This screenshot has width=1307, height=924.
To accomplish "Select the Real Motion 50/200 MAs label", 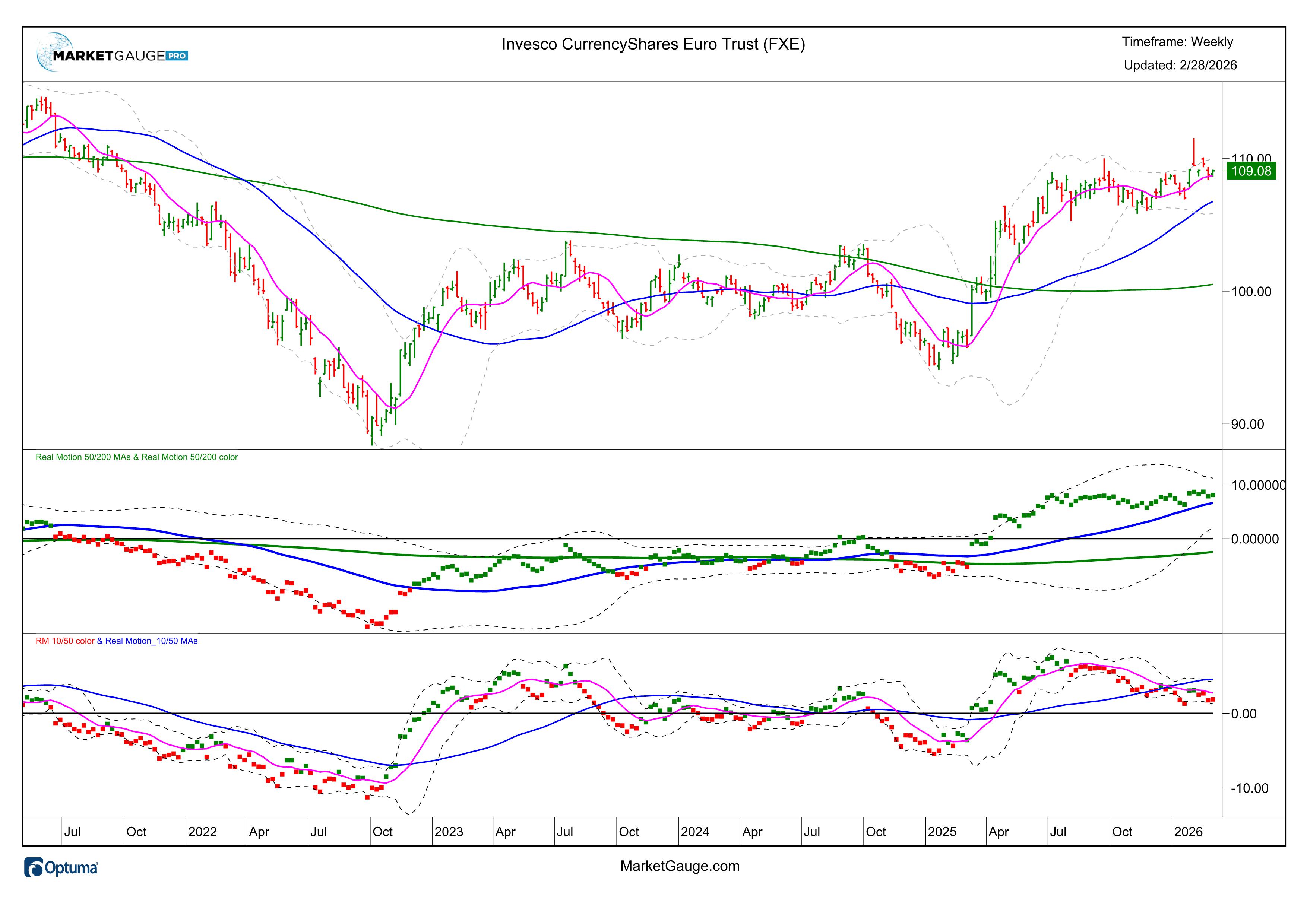I will [83, 457].
